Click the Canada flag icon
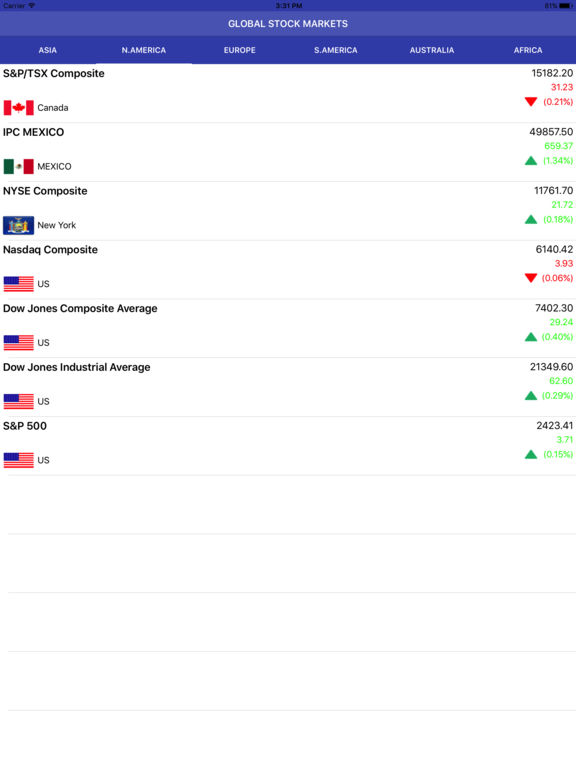The image size is (576, 768). point(19,108)
